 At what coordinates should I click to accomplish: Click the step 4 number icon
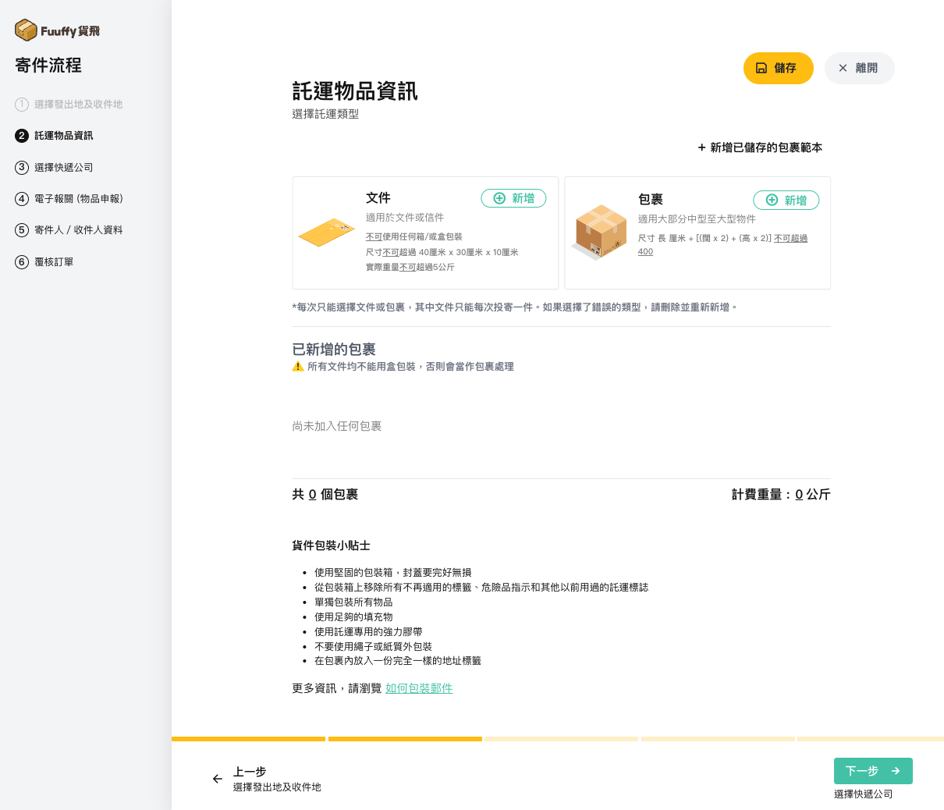22,199
